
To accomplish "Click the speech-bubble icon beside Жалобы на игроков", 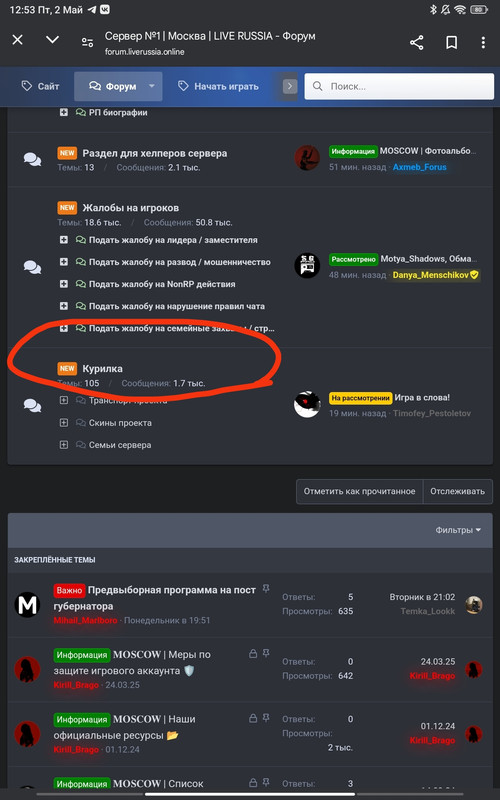I will click(x=33, y=267).
